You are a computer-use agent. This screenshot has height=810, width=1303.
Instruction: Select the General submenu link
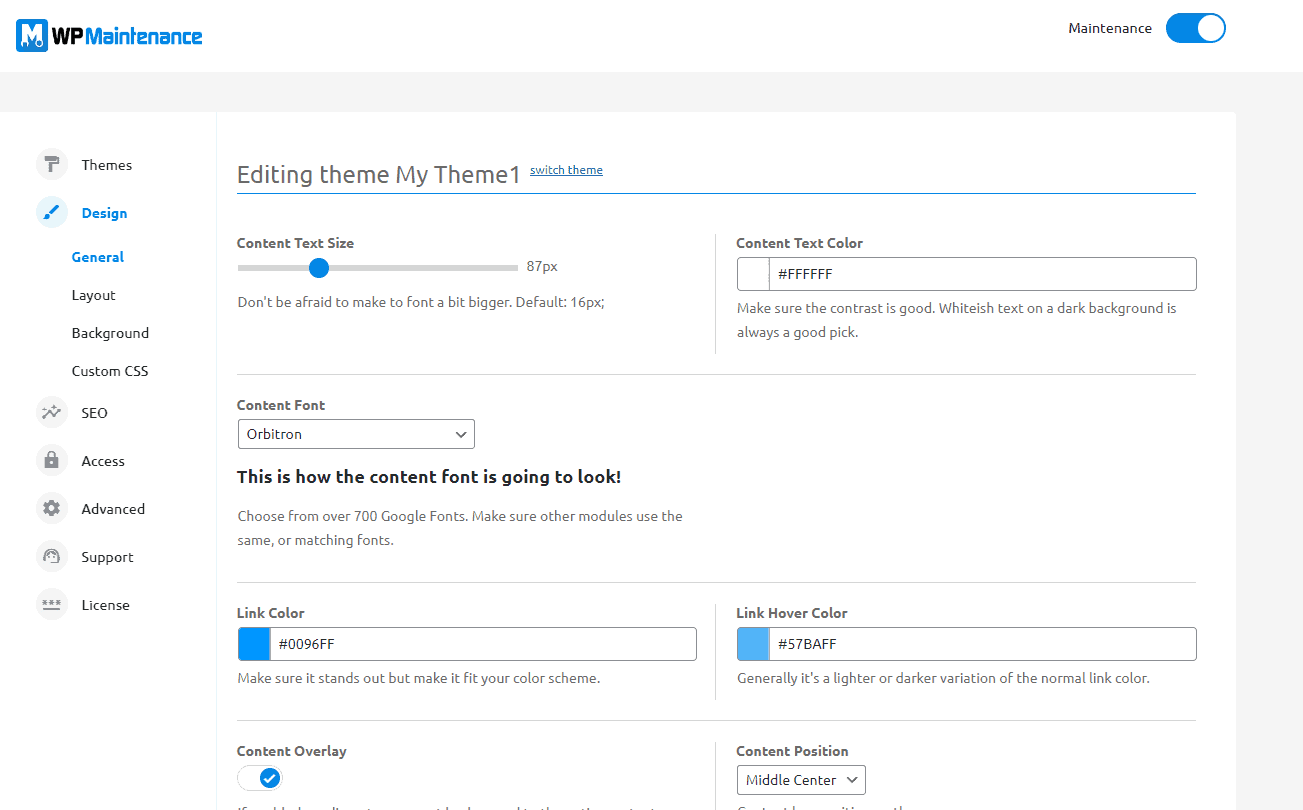[x=98, y=257]
